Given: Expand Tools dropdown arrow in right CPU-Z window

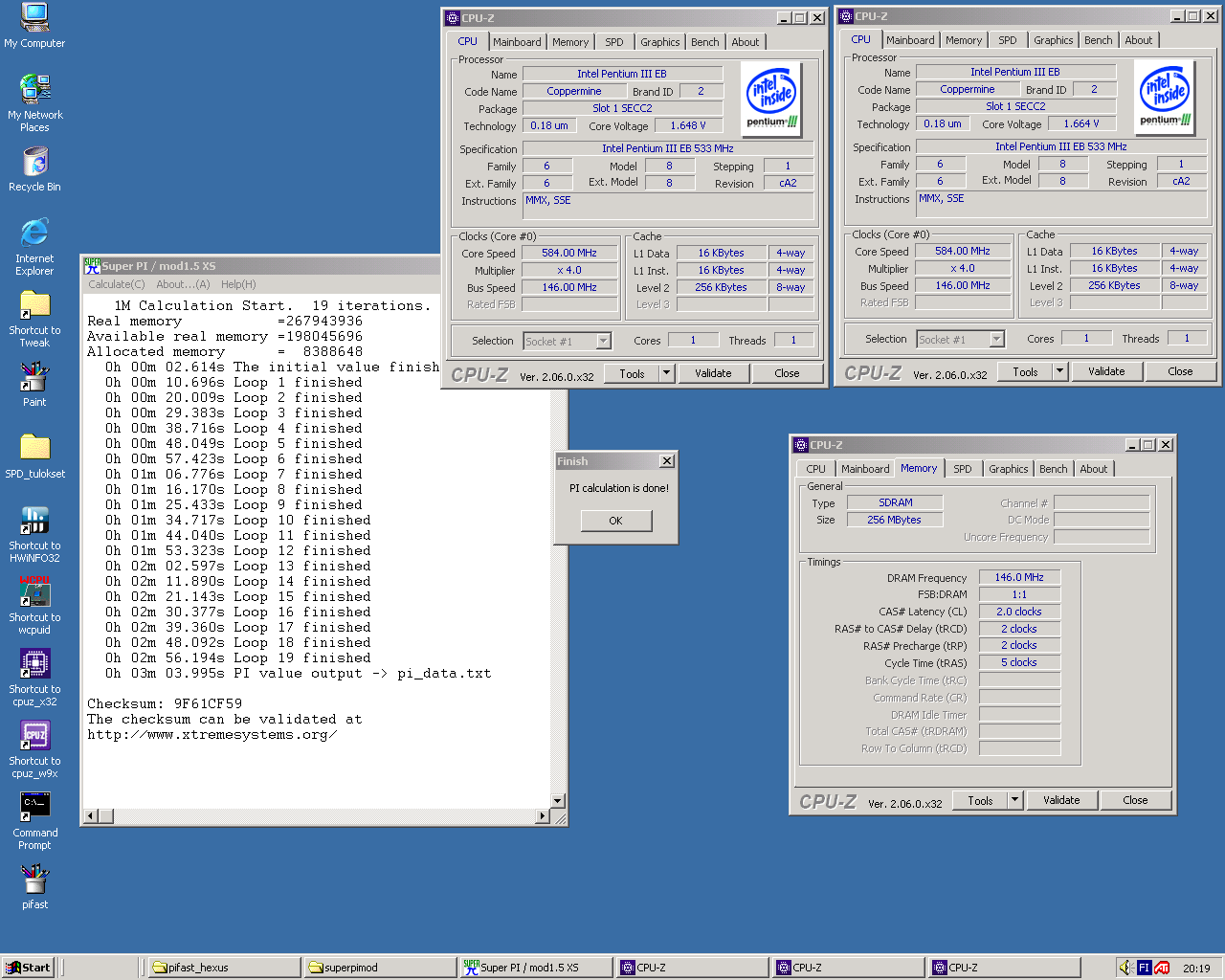Looking at the screenshot, I should pos(1060,371).
